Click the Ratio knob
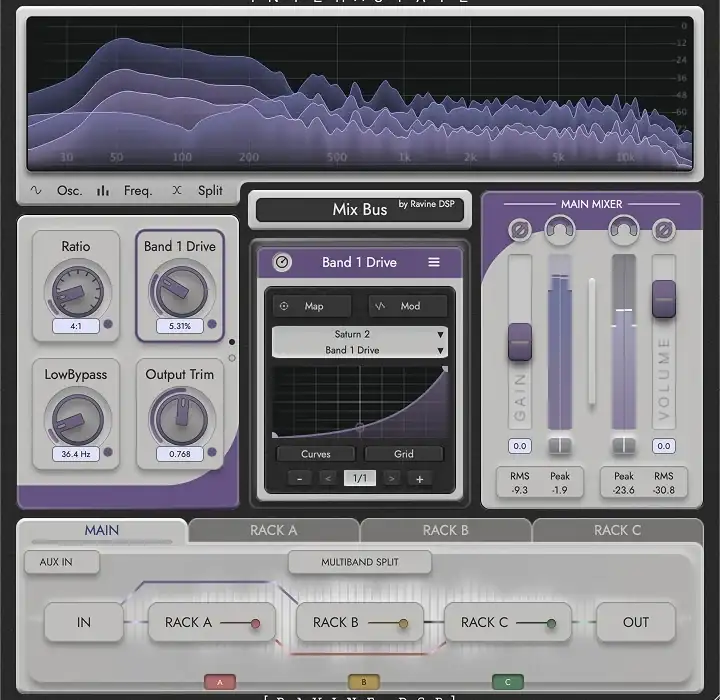 pyautogui.click(x=78, y=291)
